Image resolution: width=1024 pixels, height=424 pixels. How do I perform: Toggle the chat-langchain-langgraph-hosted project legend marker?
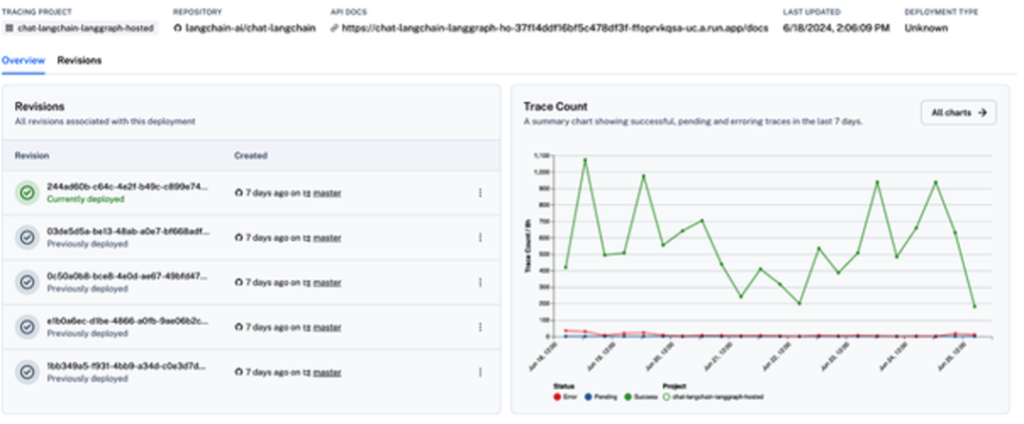point(667,397)
